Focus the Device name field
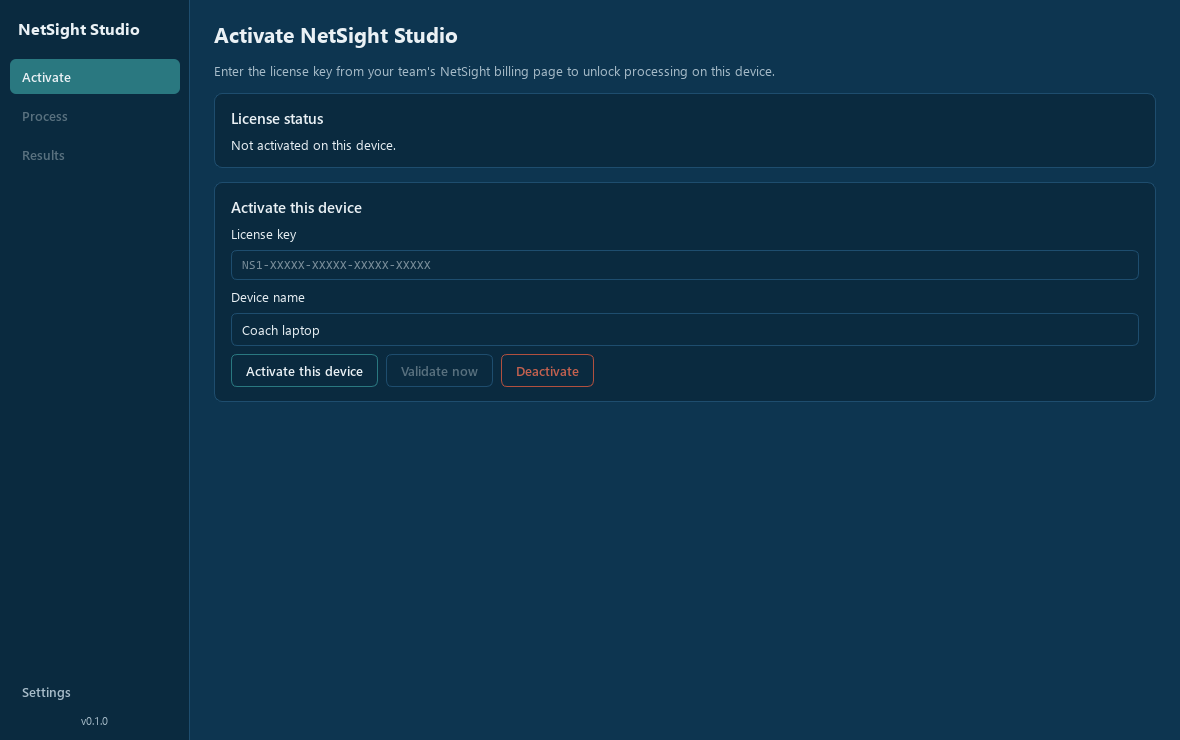 coord(684,330)
